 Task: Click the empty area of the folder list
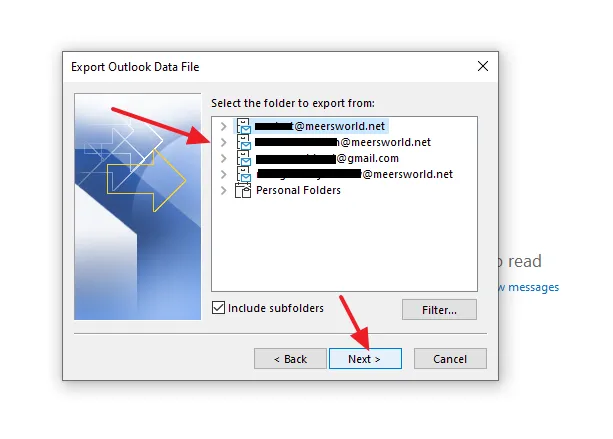tap(344, 244)
